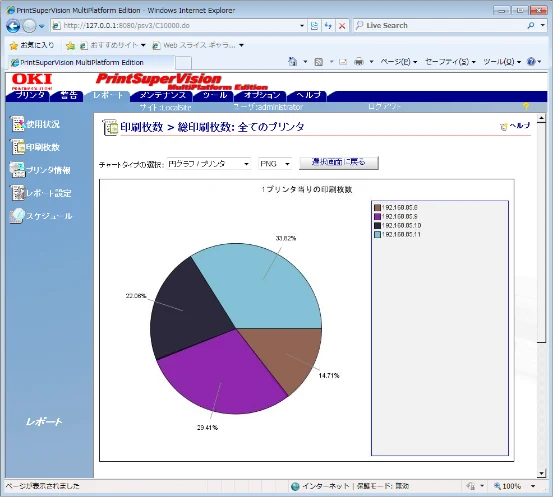Click purple swatch for 192.168.05.9
This screenshot has width=553, height=497.
[x=377, y=217]
